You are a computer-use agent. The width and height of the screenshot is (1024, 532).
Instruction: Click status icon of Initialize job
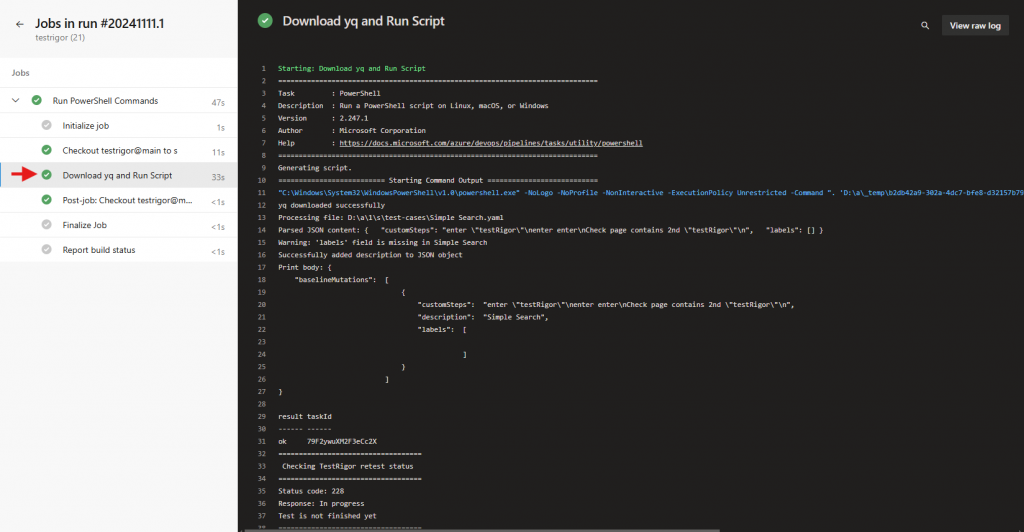pyautogui.click(x=46, y=126)
